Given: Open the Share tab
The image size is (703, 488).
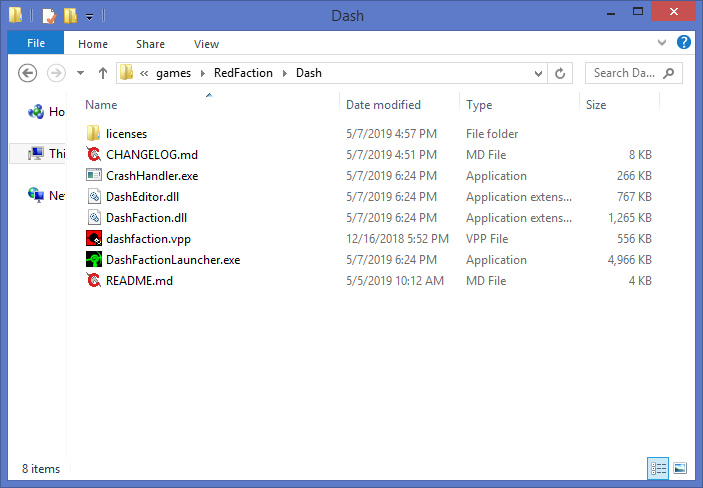Looking at the screenshot, I should tap(151, 44).
